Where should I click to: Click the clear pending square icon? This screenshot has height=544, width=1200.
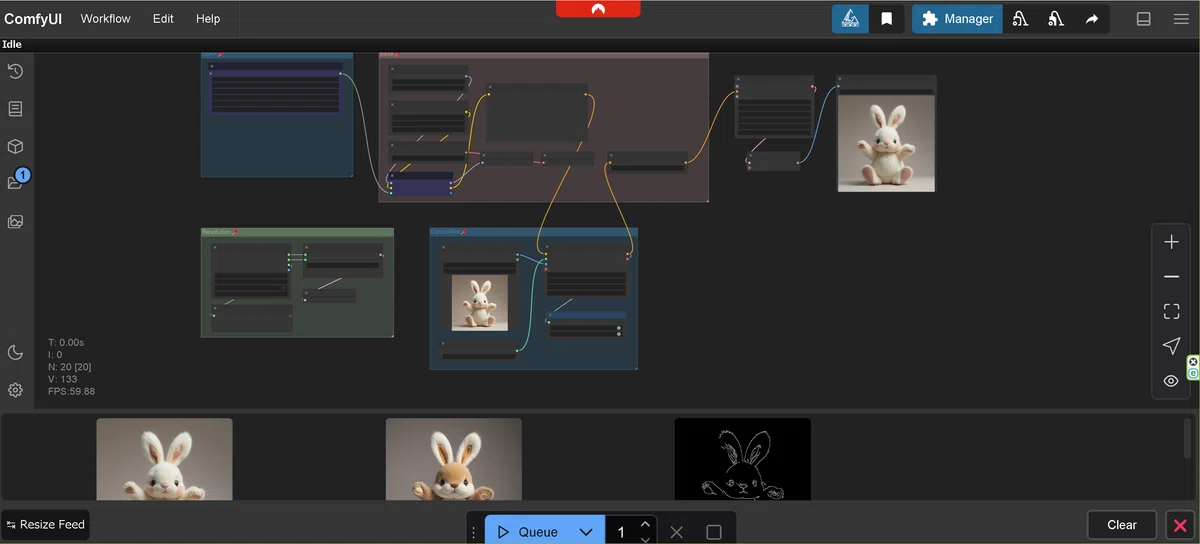714,532
